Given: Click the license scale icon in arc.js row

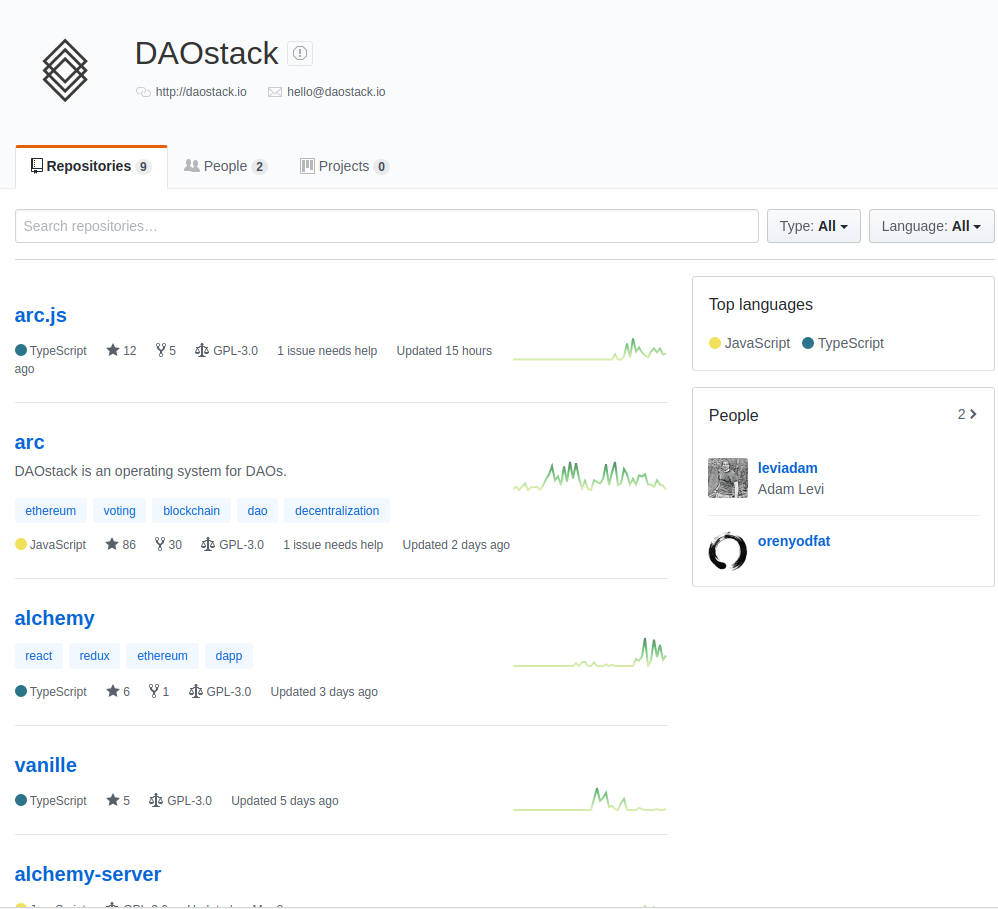Looking at the screenshot, I should (x=202, y=350).
